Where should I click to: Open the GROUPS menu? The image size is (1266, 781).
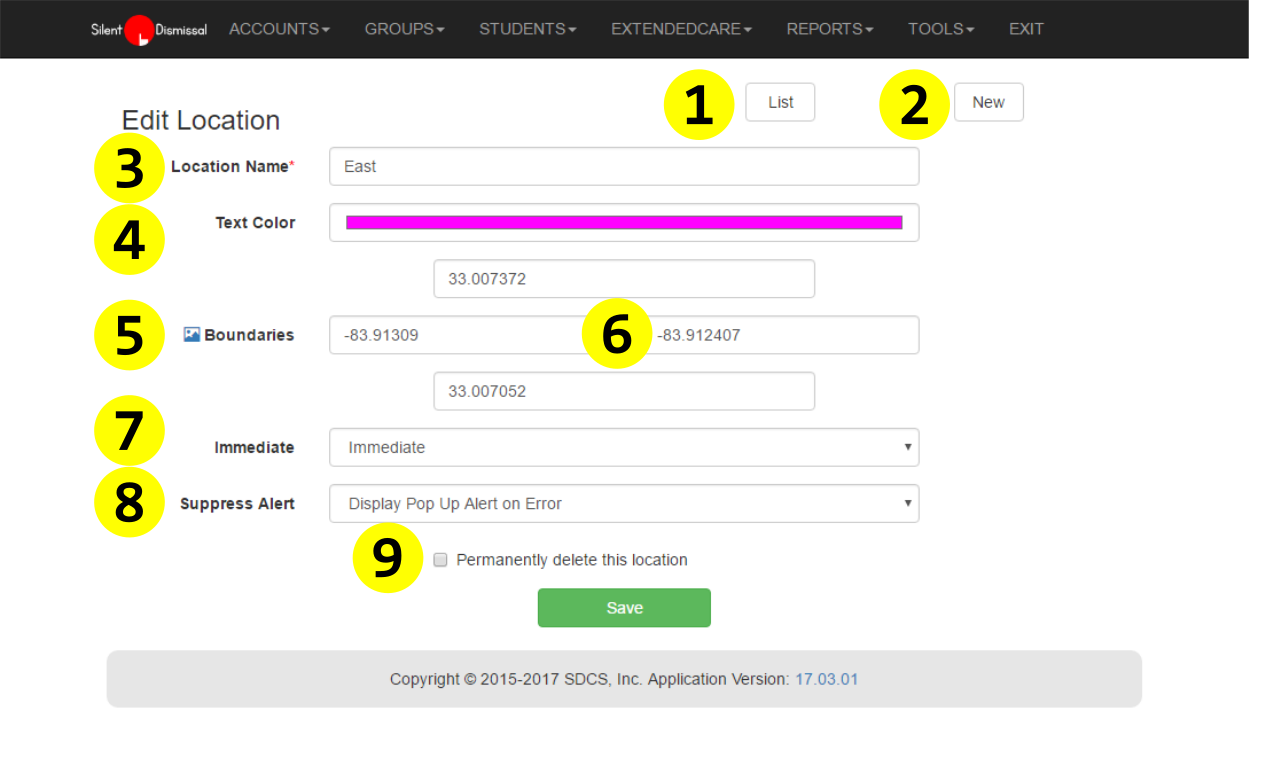point(404,29)
